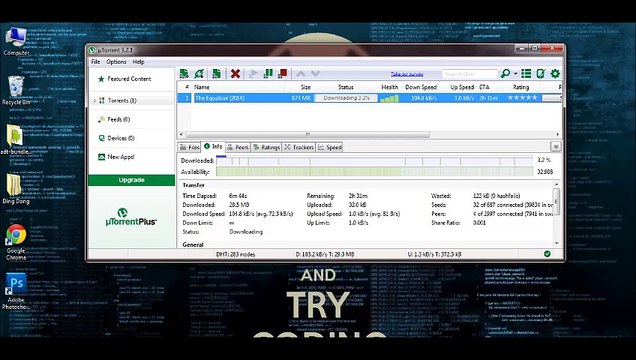The height and width of the screenshot is (360, 636).
Task: Sort by the ETA column header
Action: (x=484, y=87)
